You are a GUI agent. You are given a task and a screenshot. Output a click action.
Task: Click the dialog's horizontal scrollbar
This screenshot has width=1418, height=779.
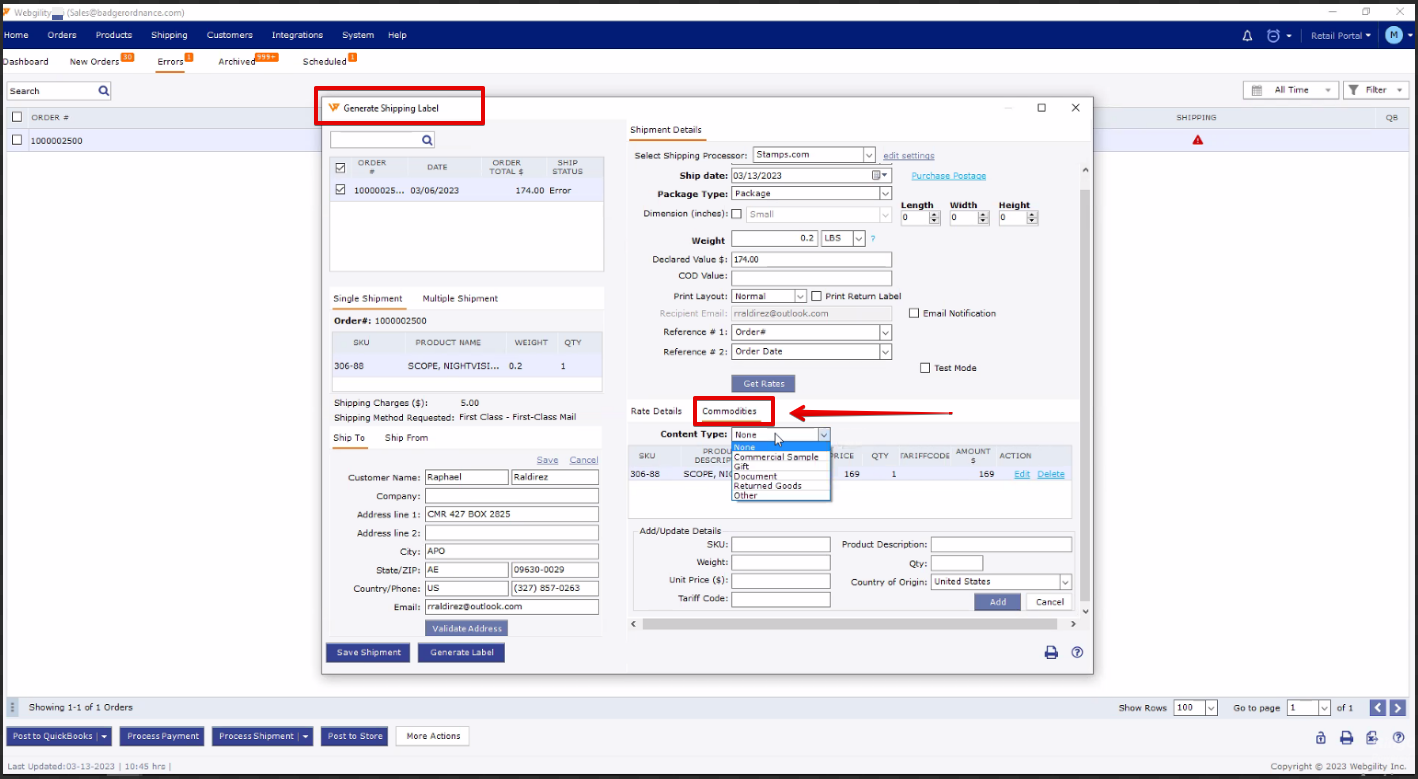pos(850,624)
